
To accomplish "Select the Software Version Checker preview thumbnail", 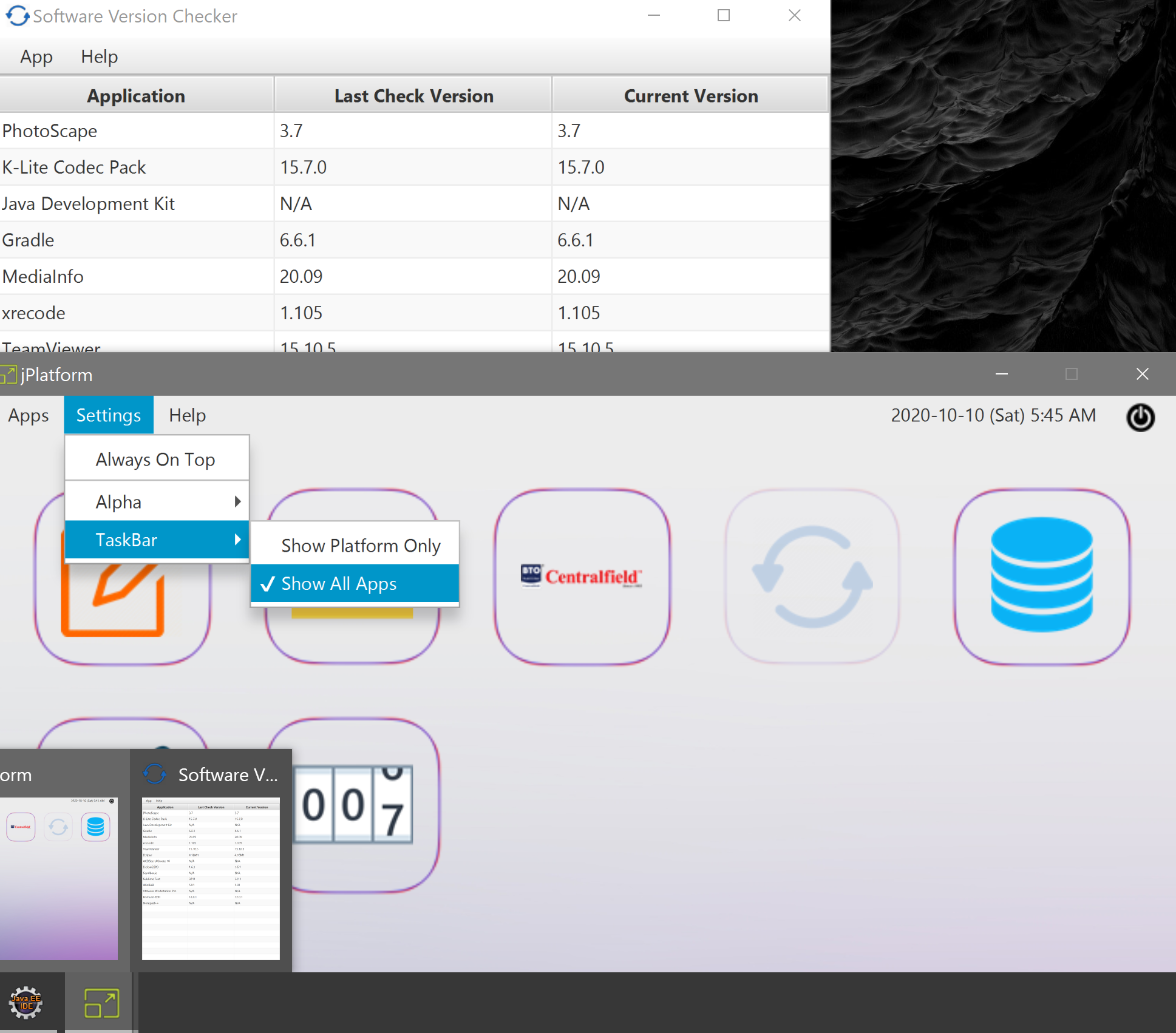I will click(211, 878).
